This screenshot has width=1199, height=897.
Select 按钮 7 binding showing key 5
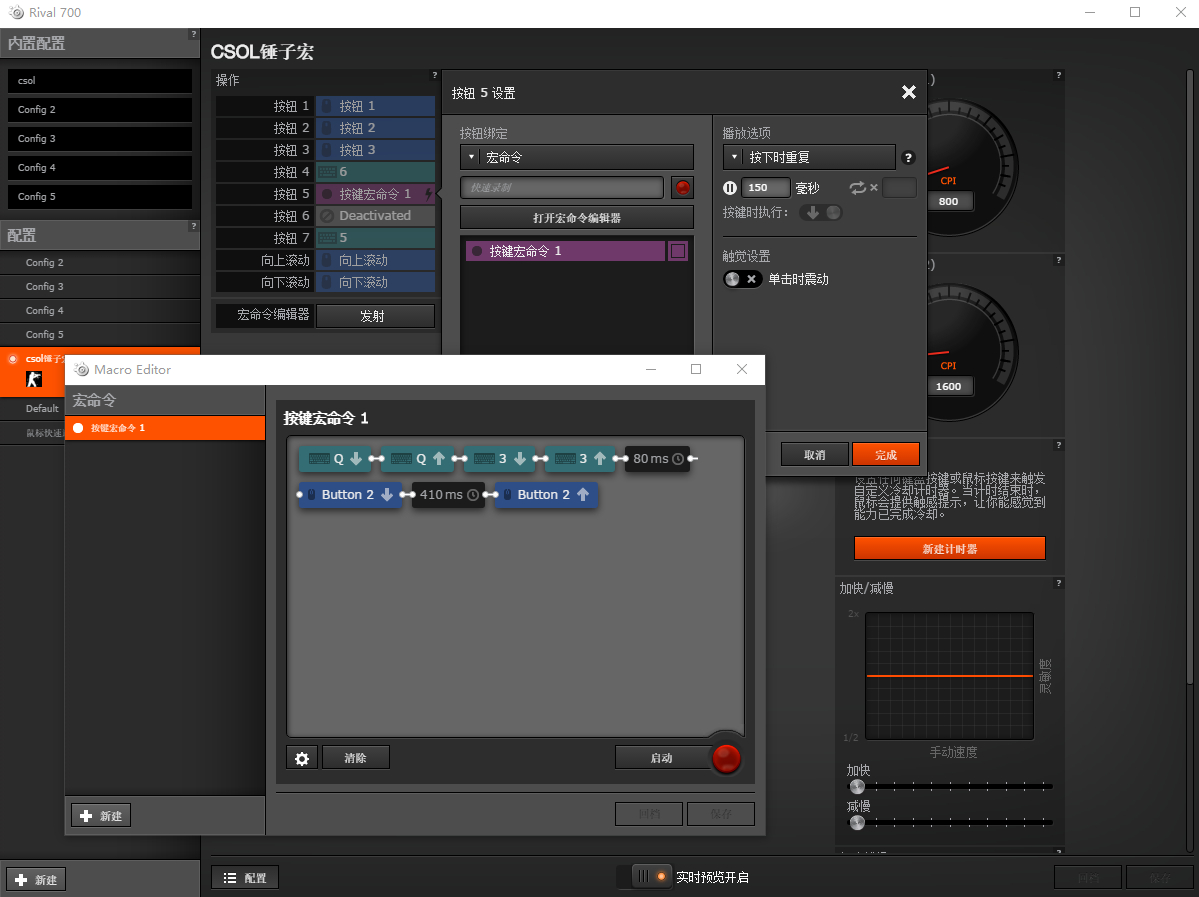click(375, 238)
